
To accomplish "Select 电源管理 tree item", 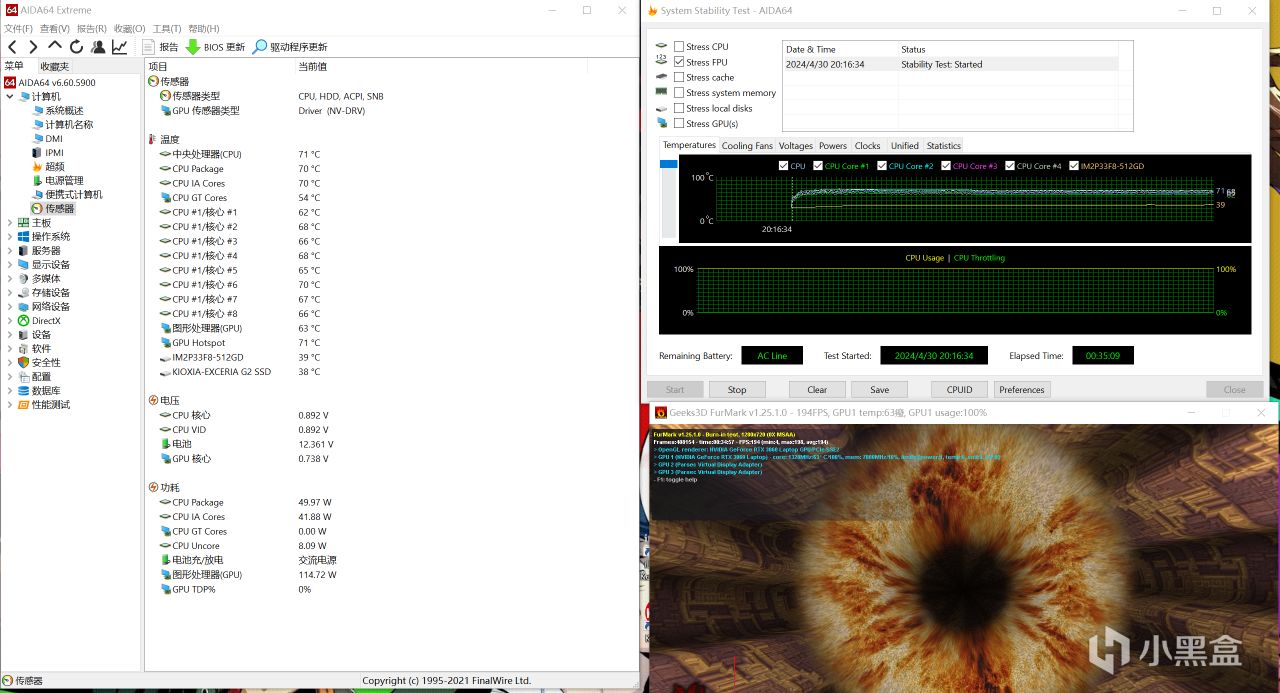I will pos(57,181).
